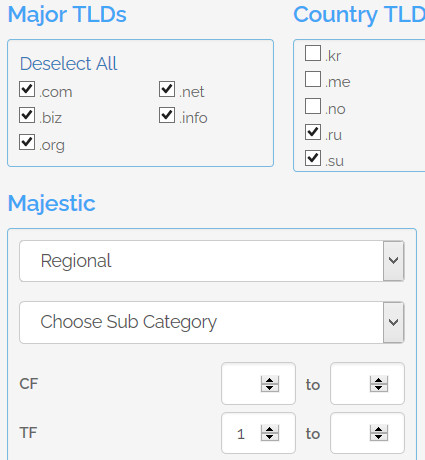Click the Deselect All link
This screenshot has height=460, width=425.
68,63
